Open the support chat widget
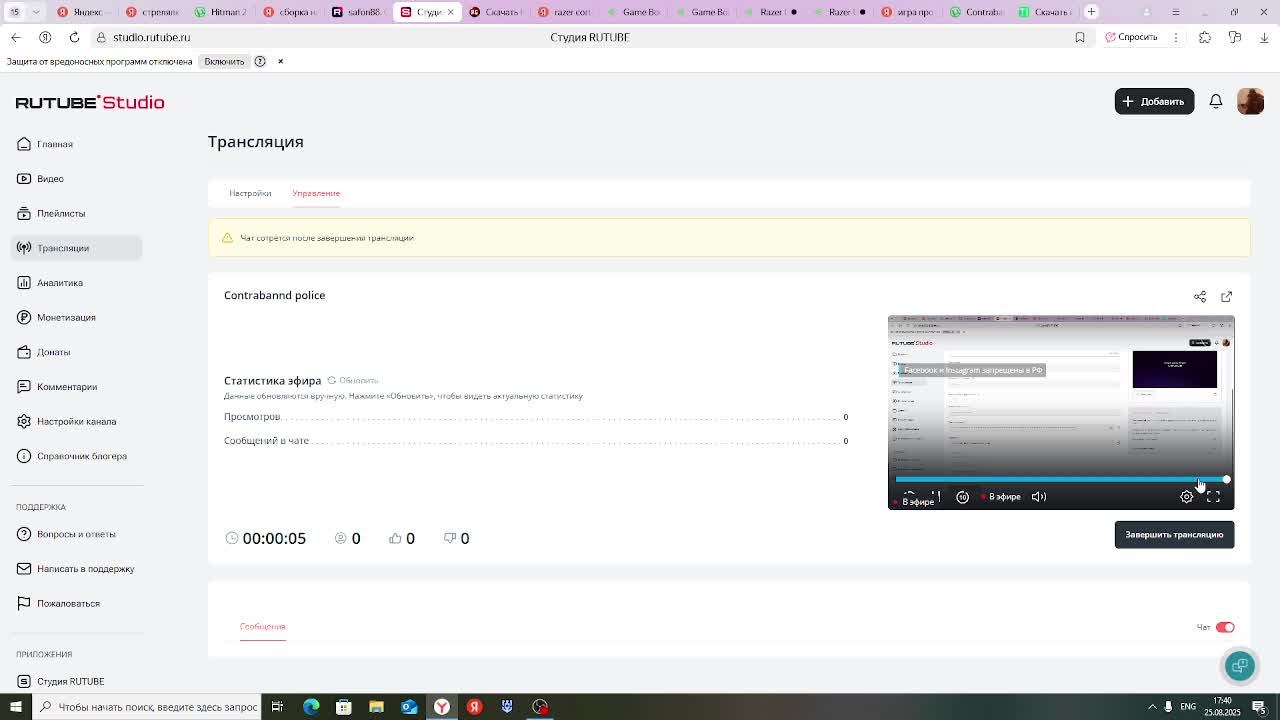Screen dimensions: 1280x720 pyautogui.click(x=1240, y=666)
